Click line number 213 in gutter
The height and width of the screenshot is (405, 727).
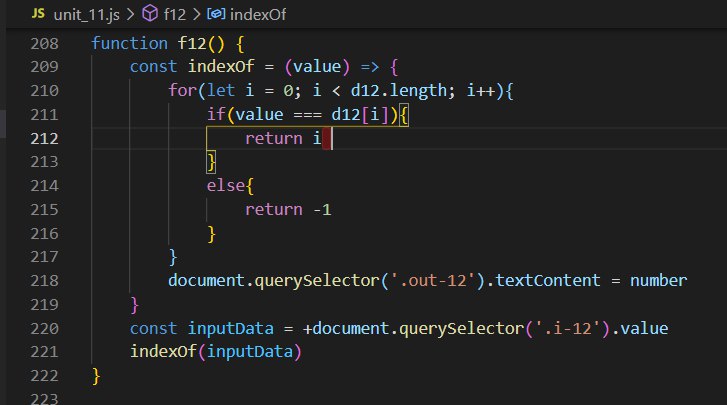tap(45, 162)
